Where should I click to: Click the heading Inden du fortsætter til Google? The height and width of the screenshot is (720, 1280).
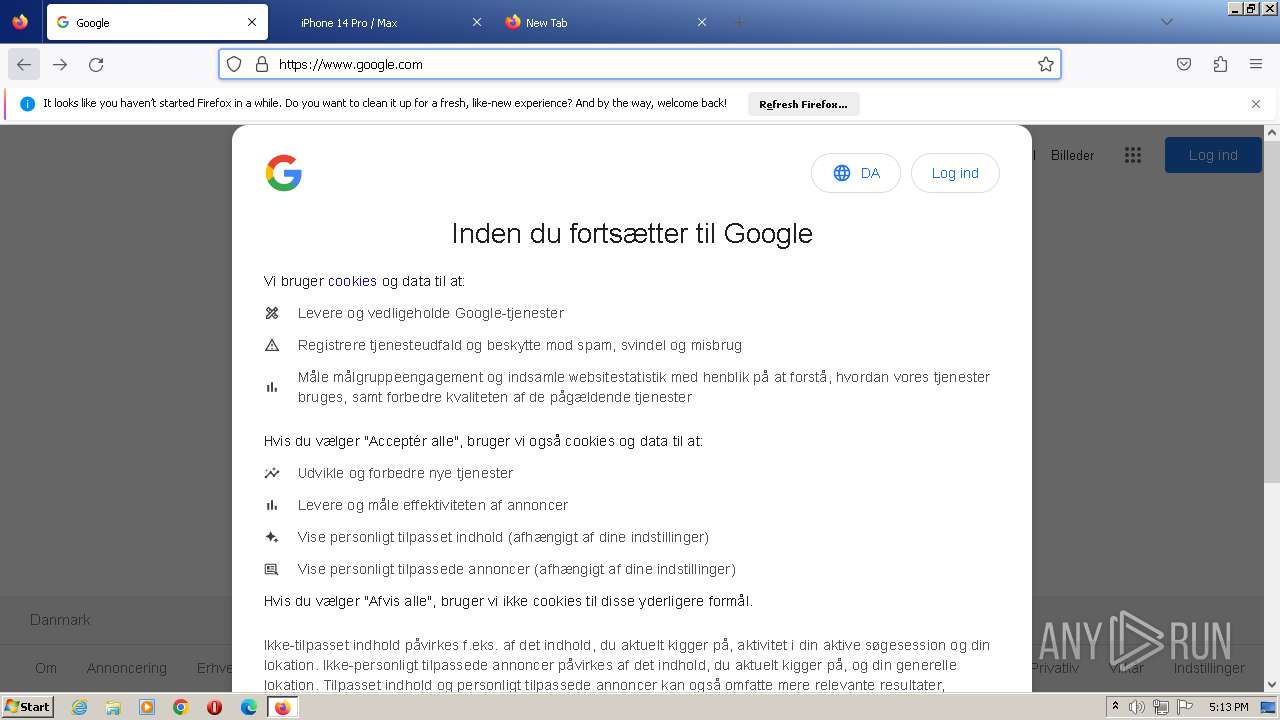[x=632, y=233]
